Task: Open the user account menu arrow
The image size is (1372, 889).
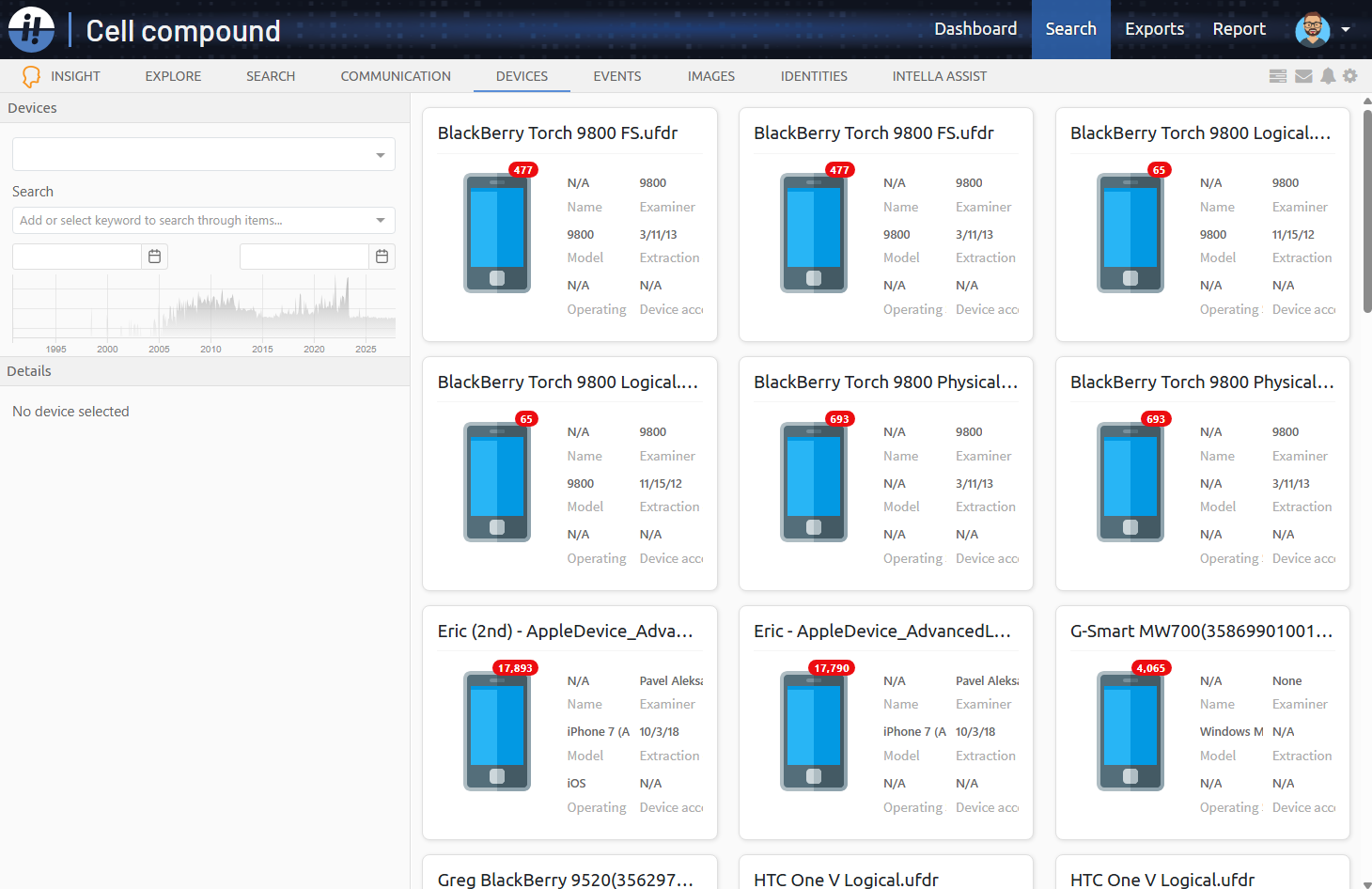Action: pyautogui.click(x=1346, y=29)
